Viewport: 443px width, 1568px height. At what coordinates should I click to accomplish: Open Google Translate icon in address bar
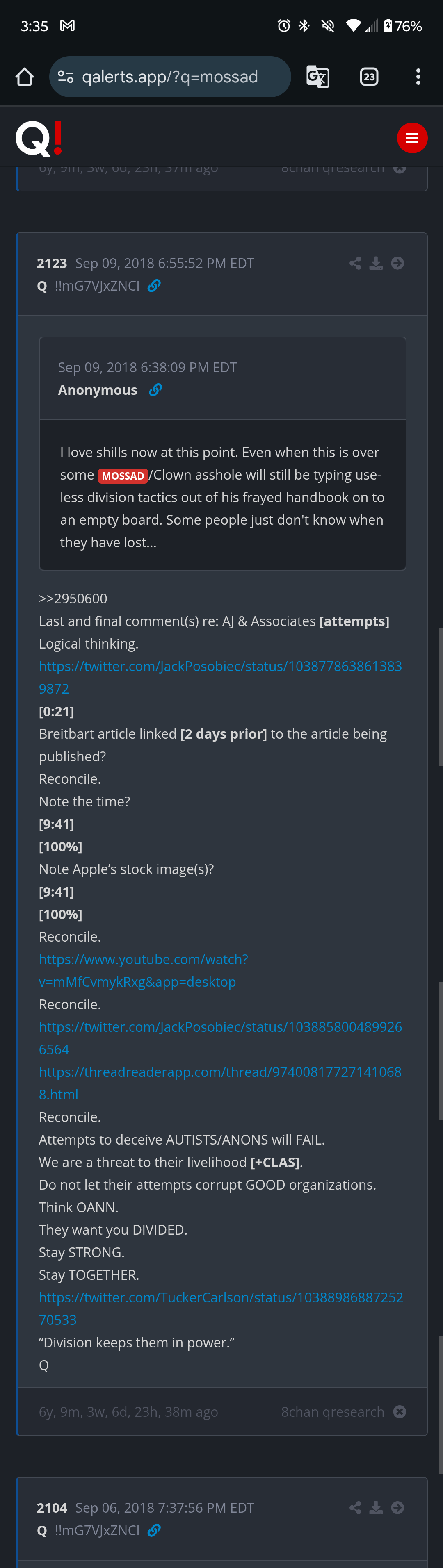(317, 77)
